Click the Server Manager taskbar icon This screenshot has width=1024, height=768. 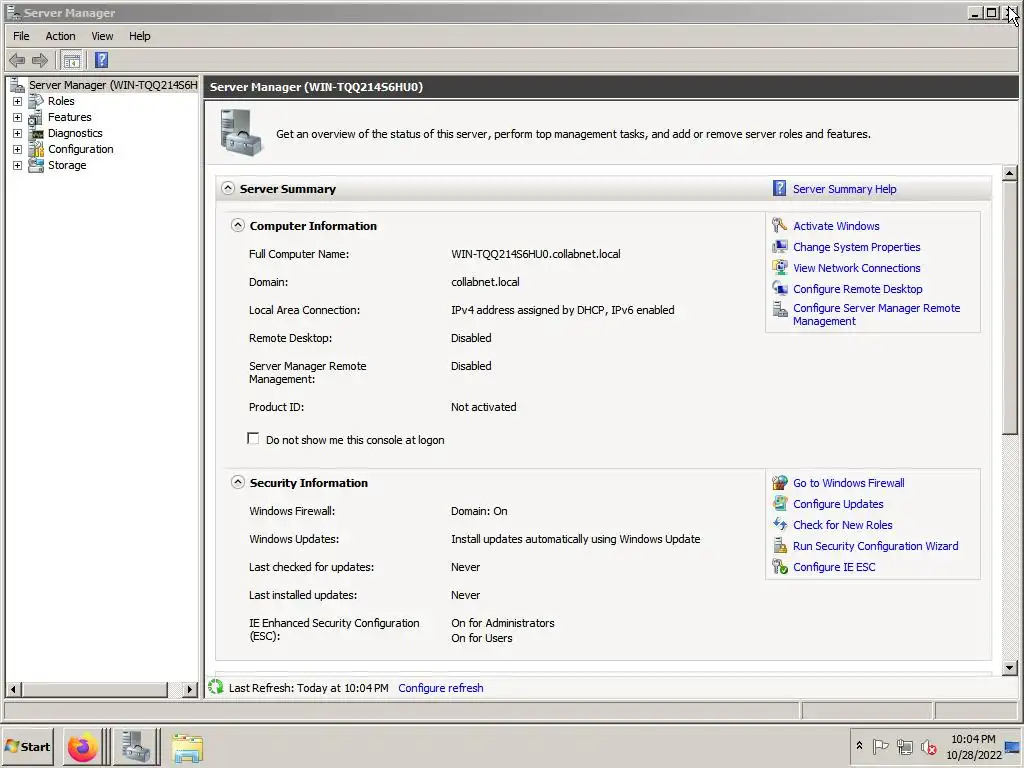point(136,747)
